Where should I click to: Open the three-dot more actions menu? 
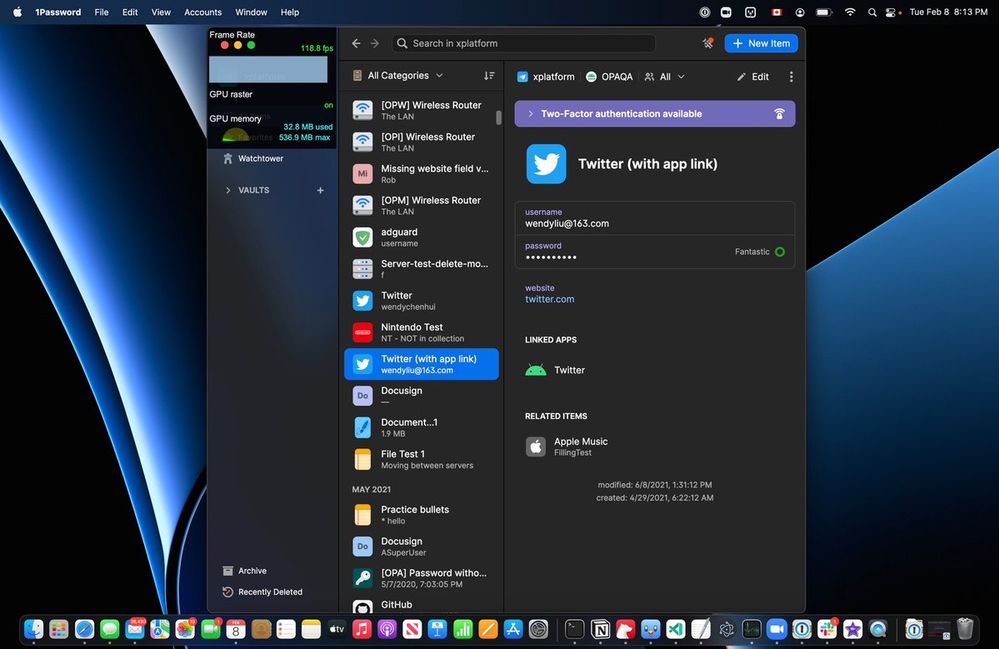click(x=791, y=77)
